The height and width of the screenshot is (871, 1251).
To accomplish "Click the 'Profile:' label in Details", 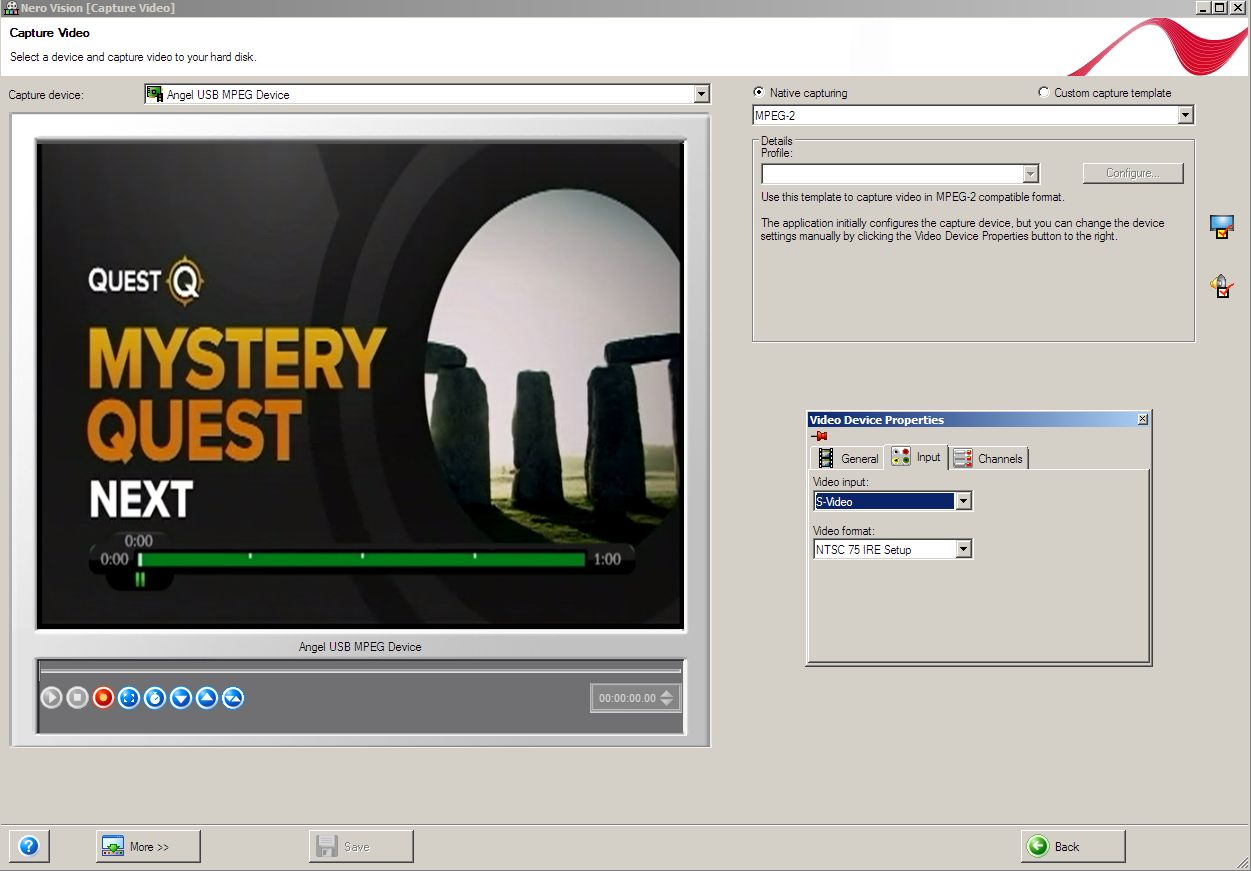I will tap(777, 153).
